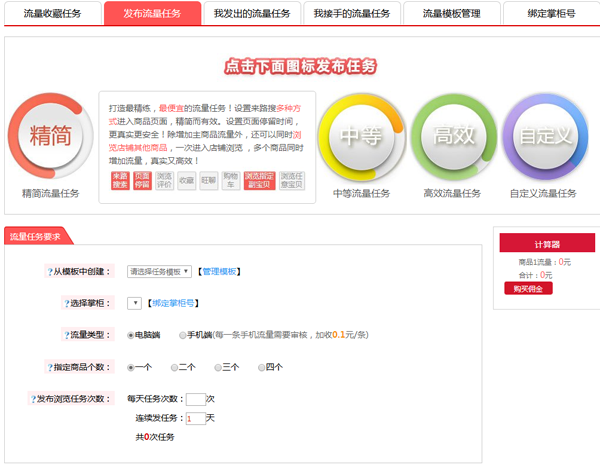Select 电脑端 traffic type radio
This screenshot has width=600, height=468.
[x=130, y=336]
